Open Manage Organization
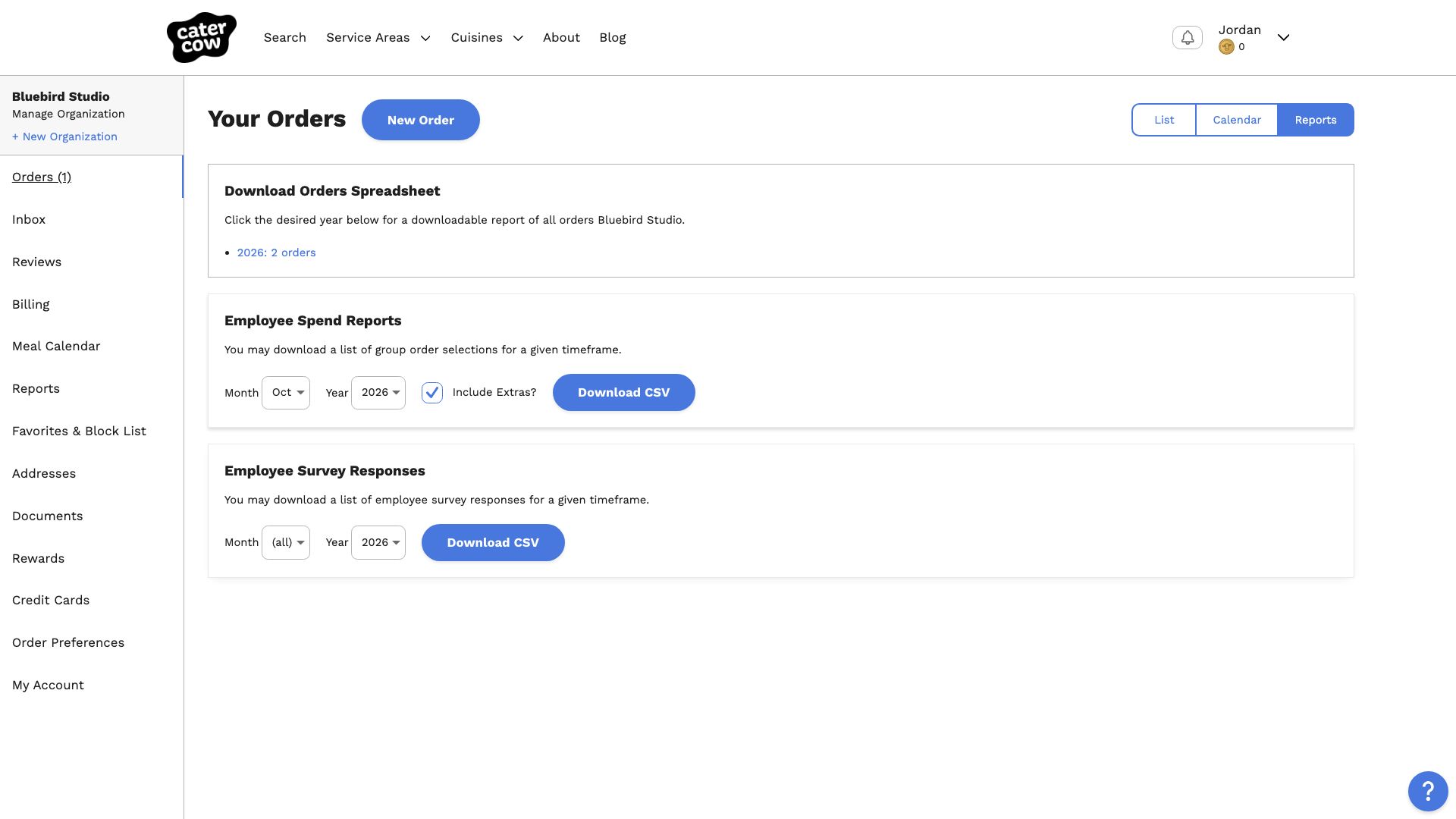The height and width of the screenshot is (819, 1456). (x=68, y=114)
